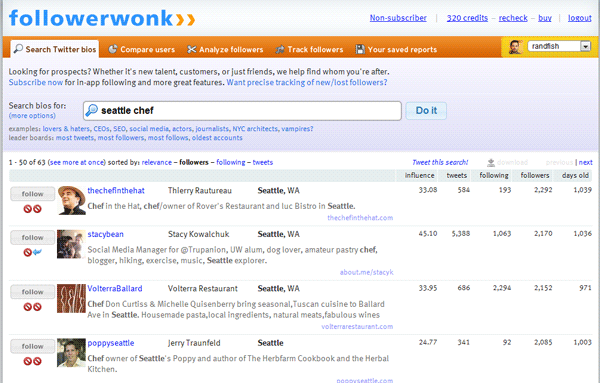Open the most followers leader board
This screenshot has height=383, width=600.
pyautogui.click(x=121, y=138)
